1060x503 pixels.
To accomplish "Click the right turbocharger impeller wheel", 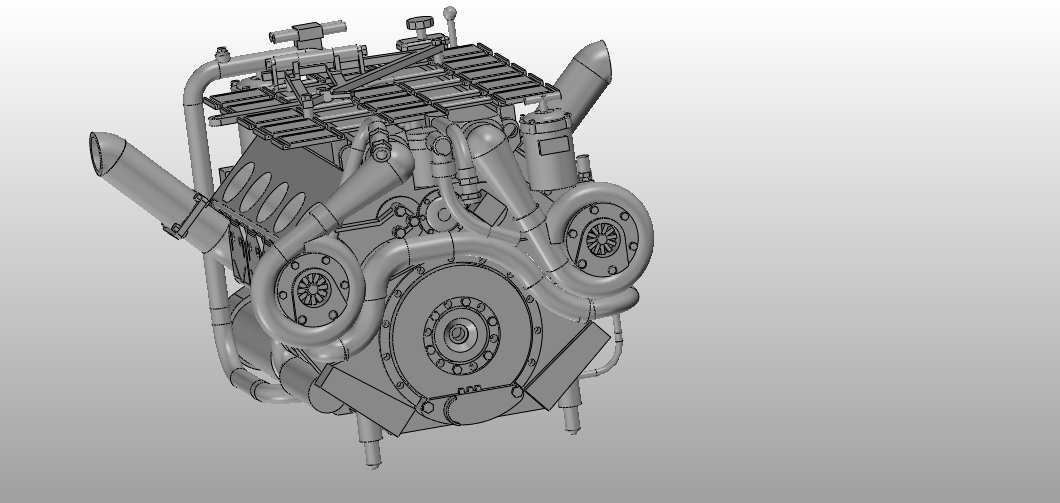I will [601, 239].
